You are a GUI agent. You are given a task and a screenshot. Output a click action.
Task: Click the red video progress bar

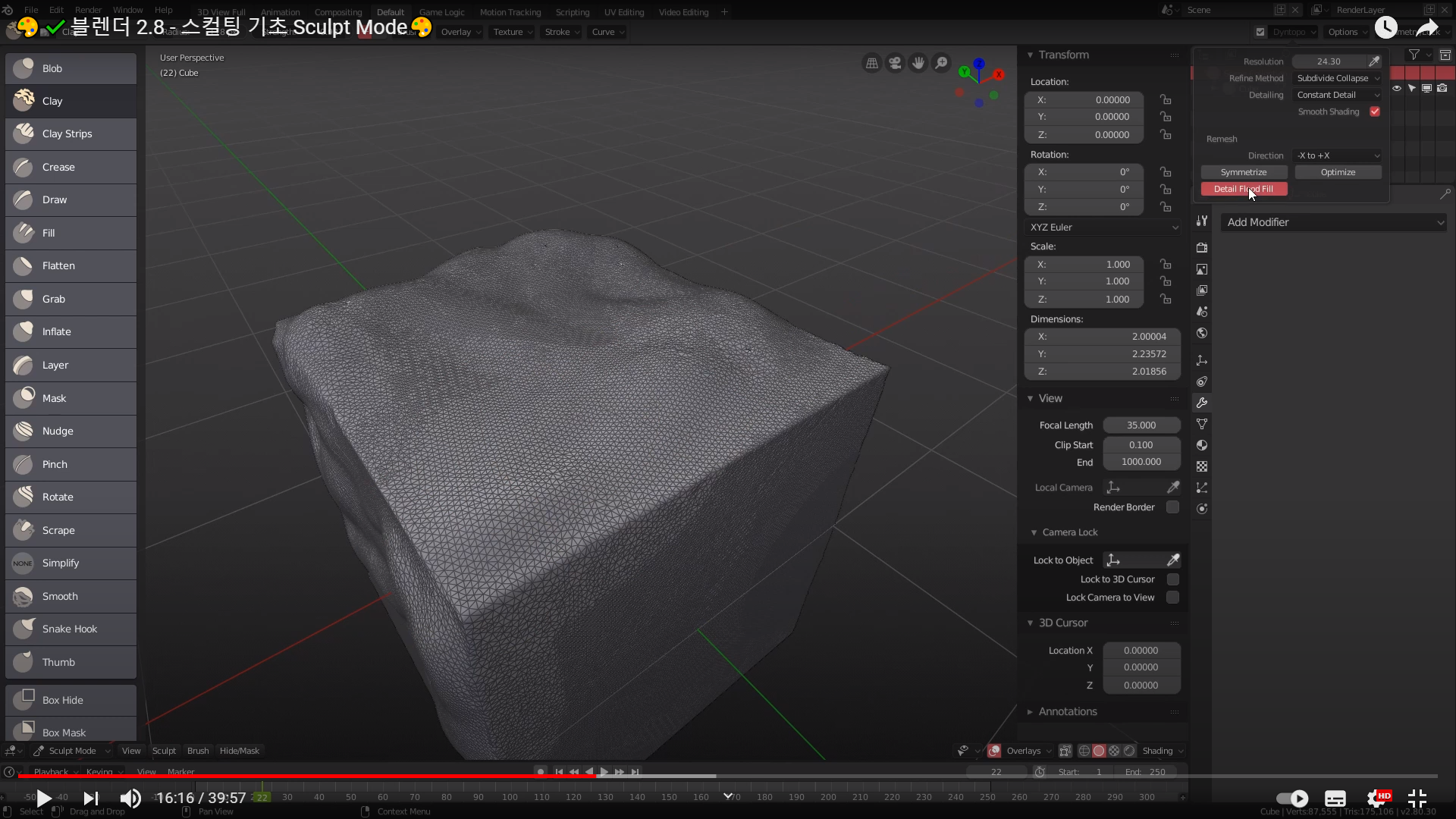303,776
